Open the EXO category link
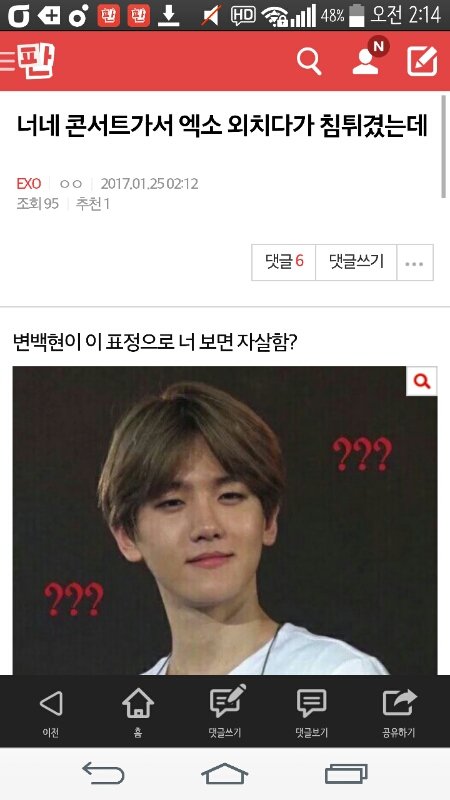450x800 pixels. click(29, 184)
